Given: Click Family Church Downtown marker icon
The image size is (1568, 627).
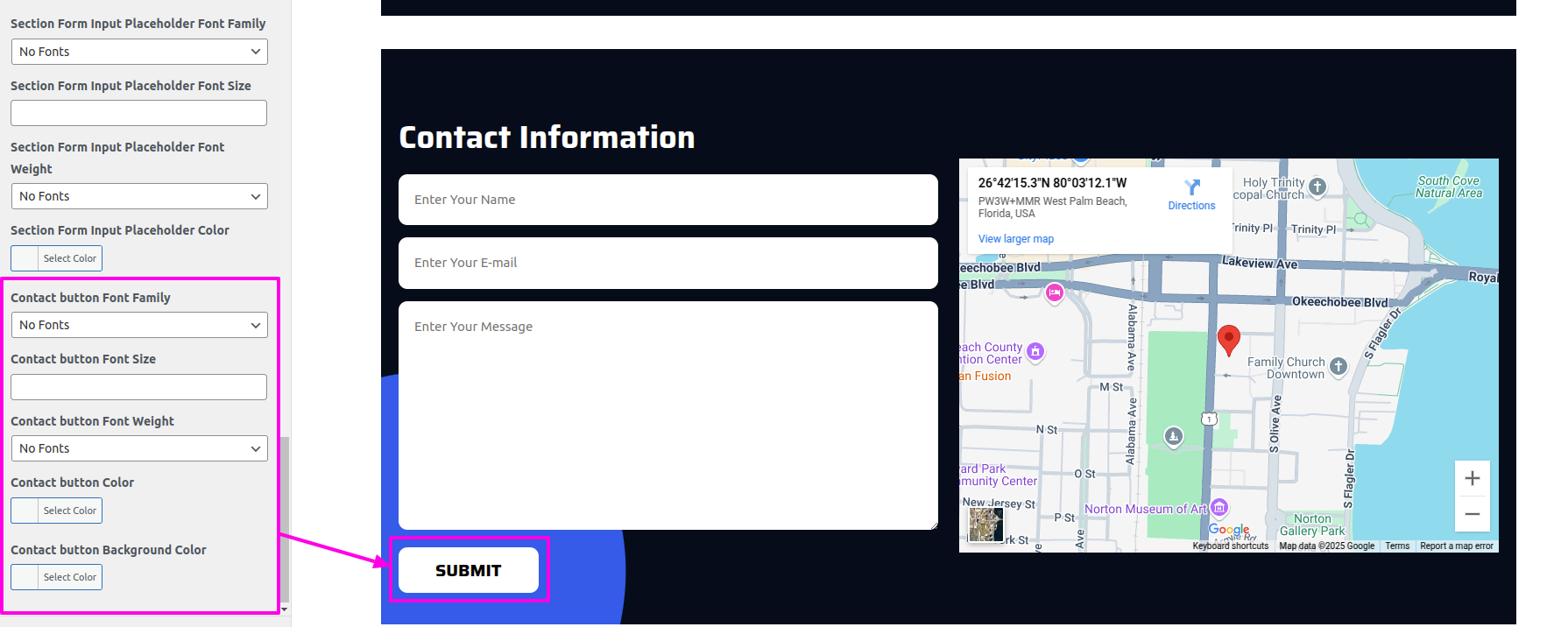Looking at the screenshot, I should [1338, 367].
